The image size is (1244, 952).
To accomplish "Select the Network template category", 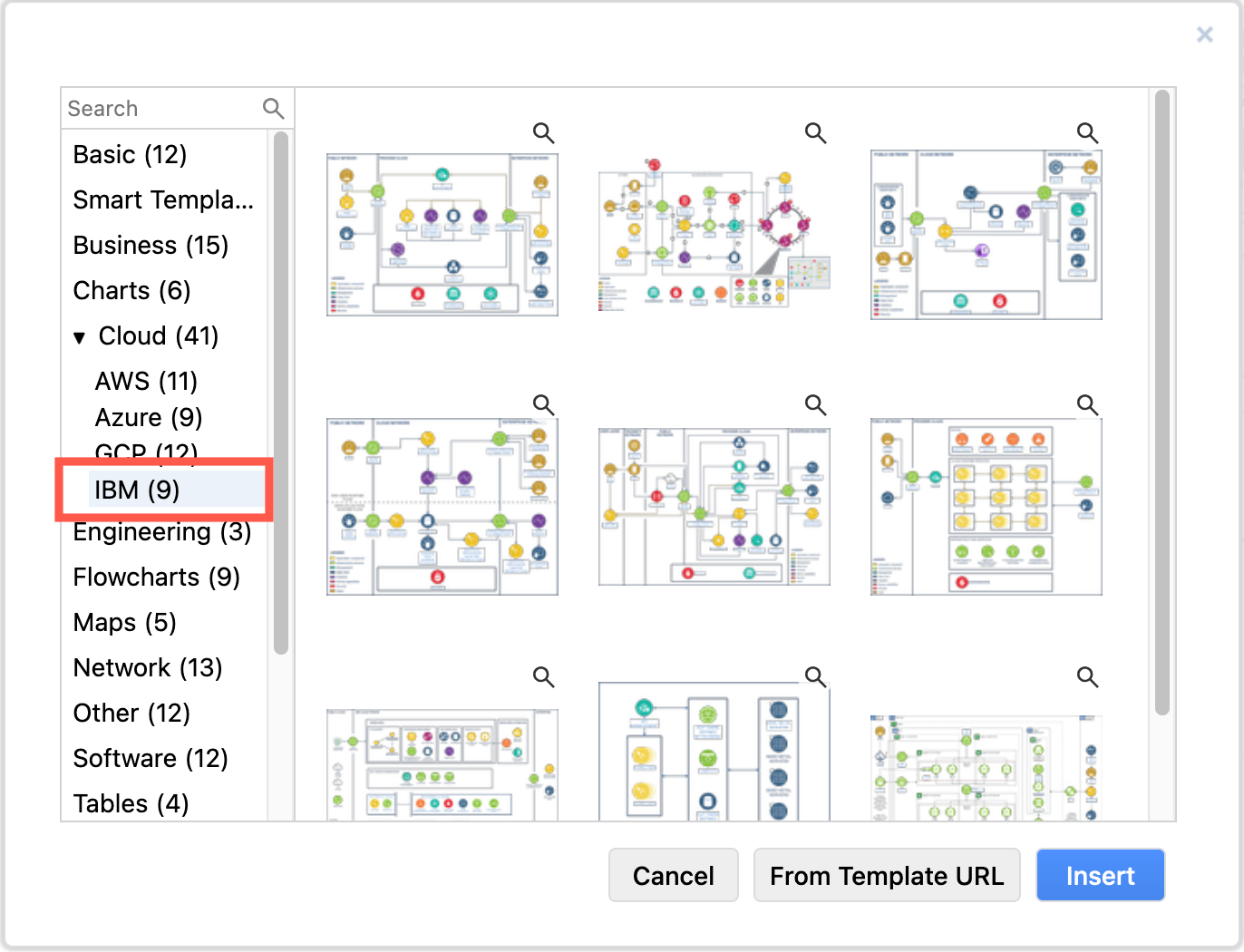I will point(148,667).
